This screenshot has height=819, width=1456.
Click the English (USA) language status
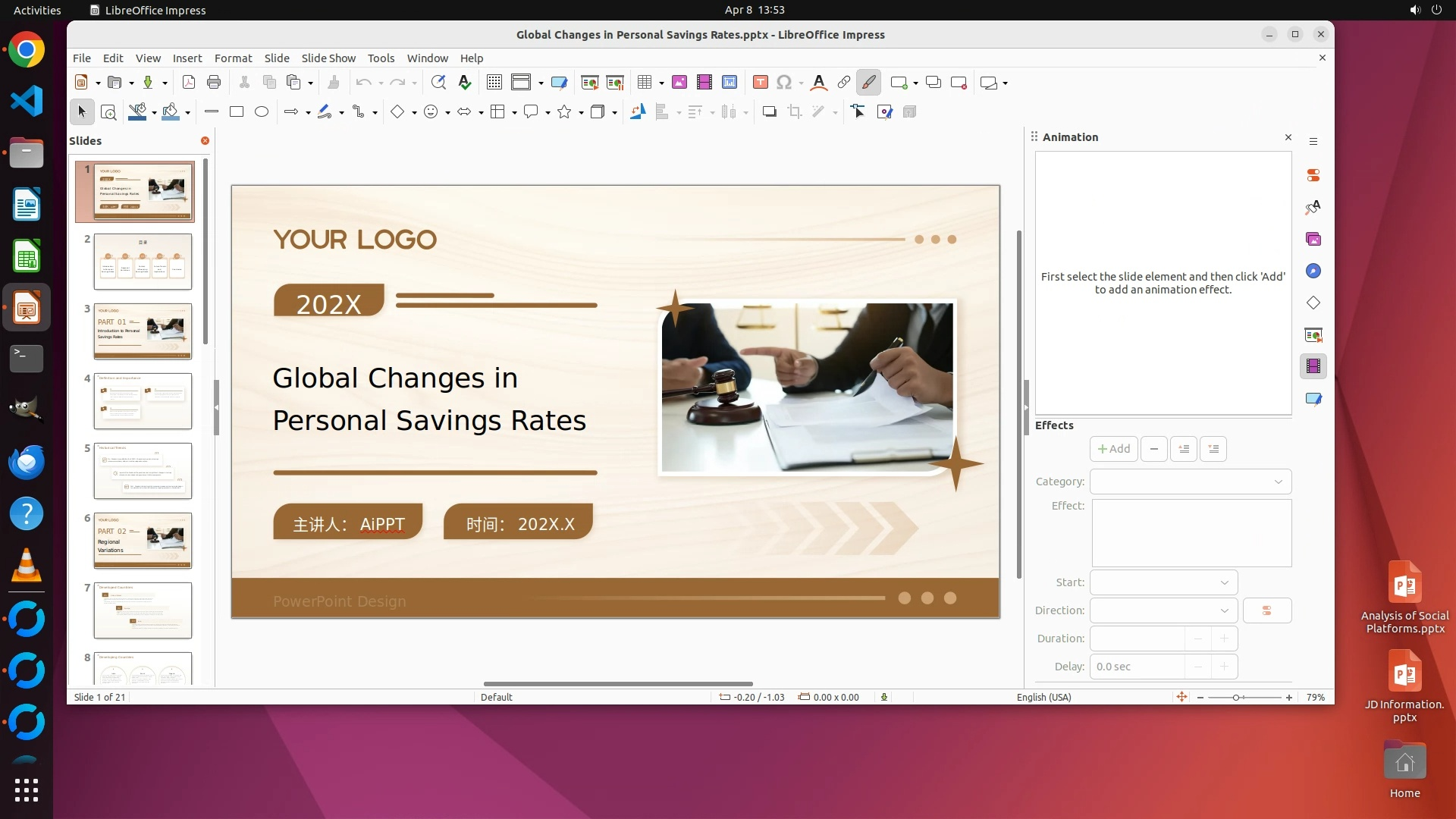(1043, 698)
